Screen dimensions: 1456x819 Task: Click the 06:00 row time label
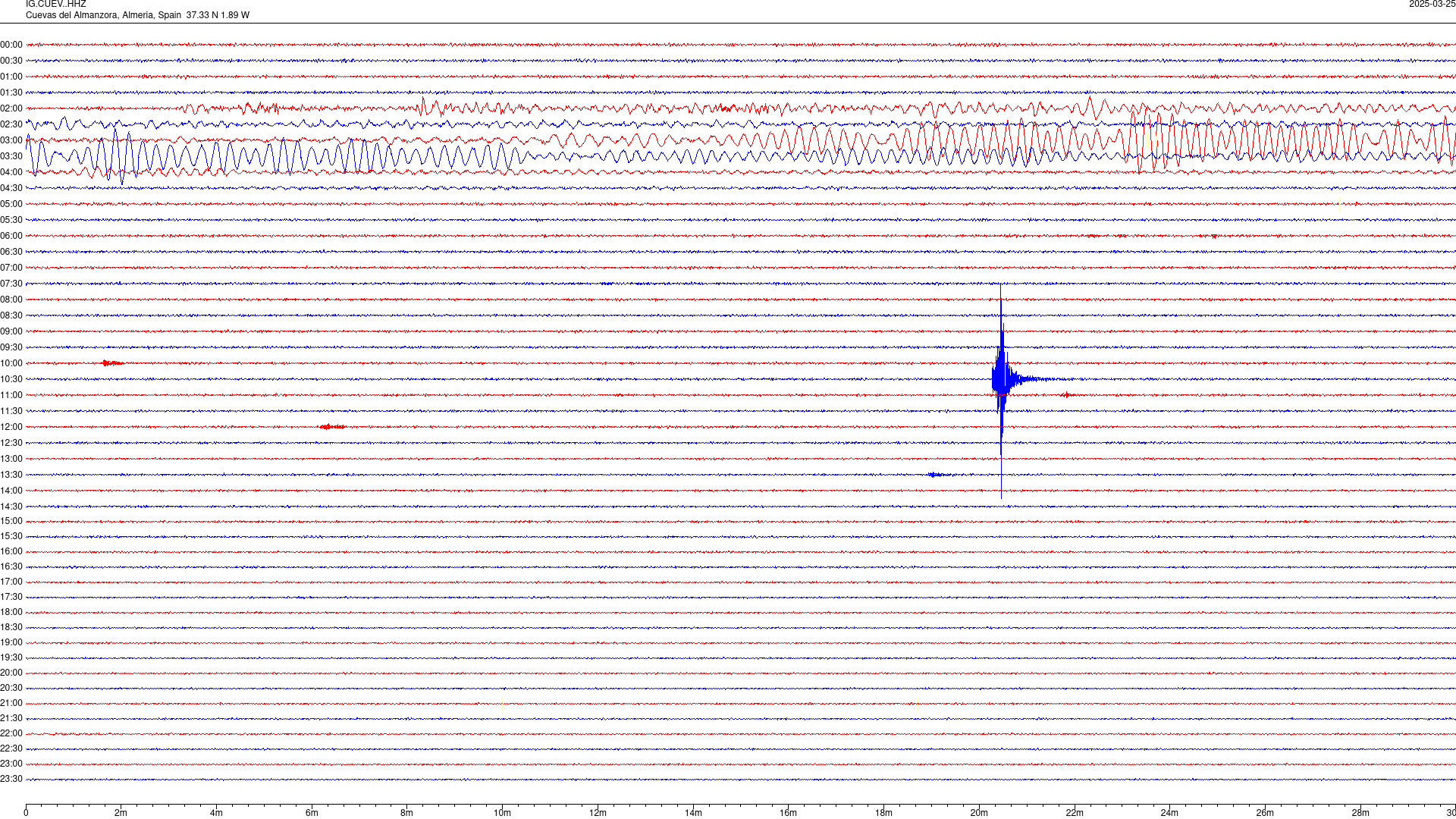[11, 236]
